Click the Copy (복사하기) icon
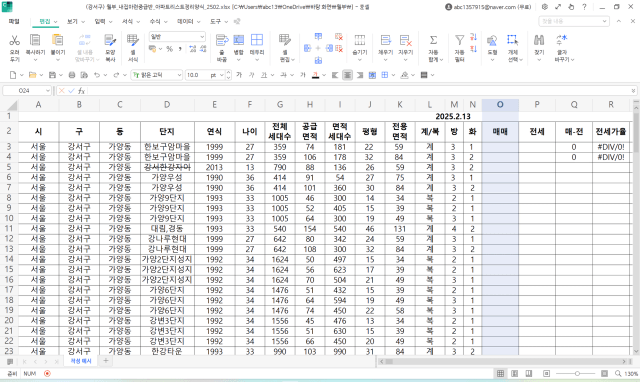The height and width of the screenshot is (382, 640). (35, 40)
